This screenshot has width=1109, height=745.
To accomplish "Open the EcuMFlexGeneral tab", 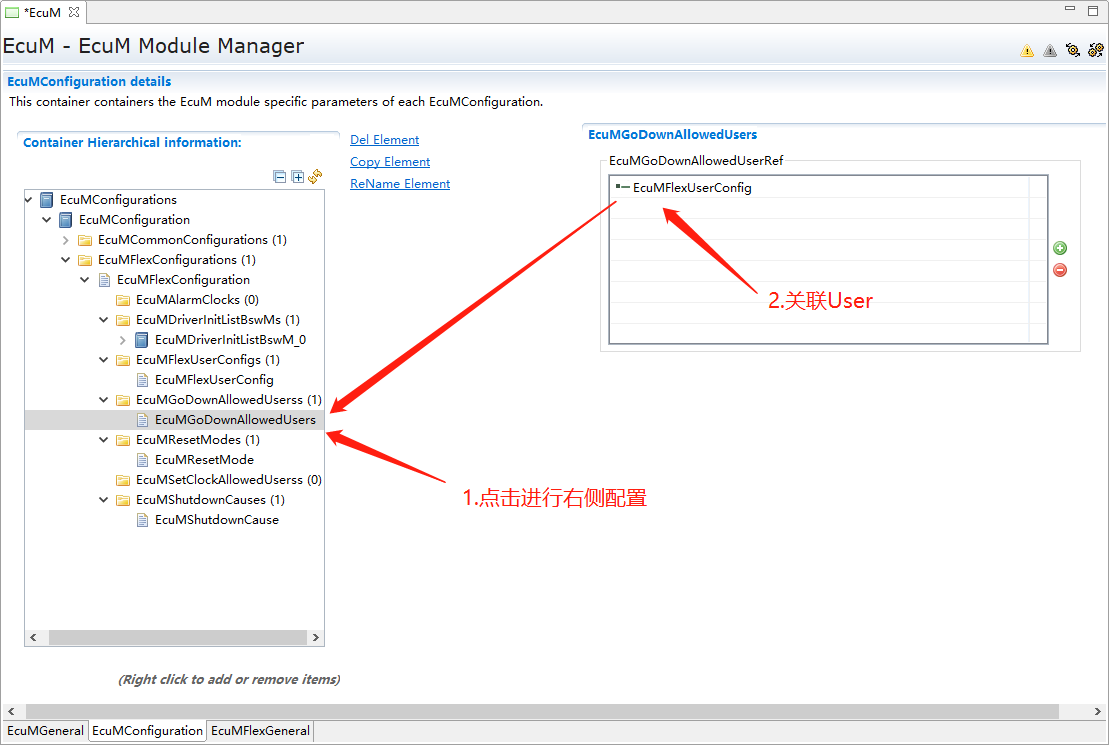I will tap(260, 731).
